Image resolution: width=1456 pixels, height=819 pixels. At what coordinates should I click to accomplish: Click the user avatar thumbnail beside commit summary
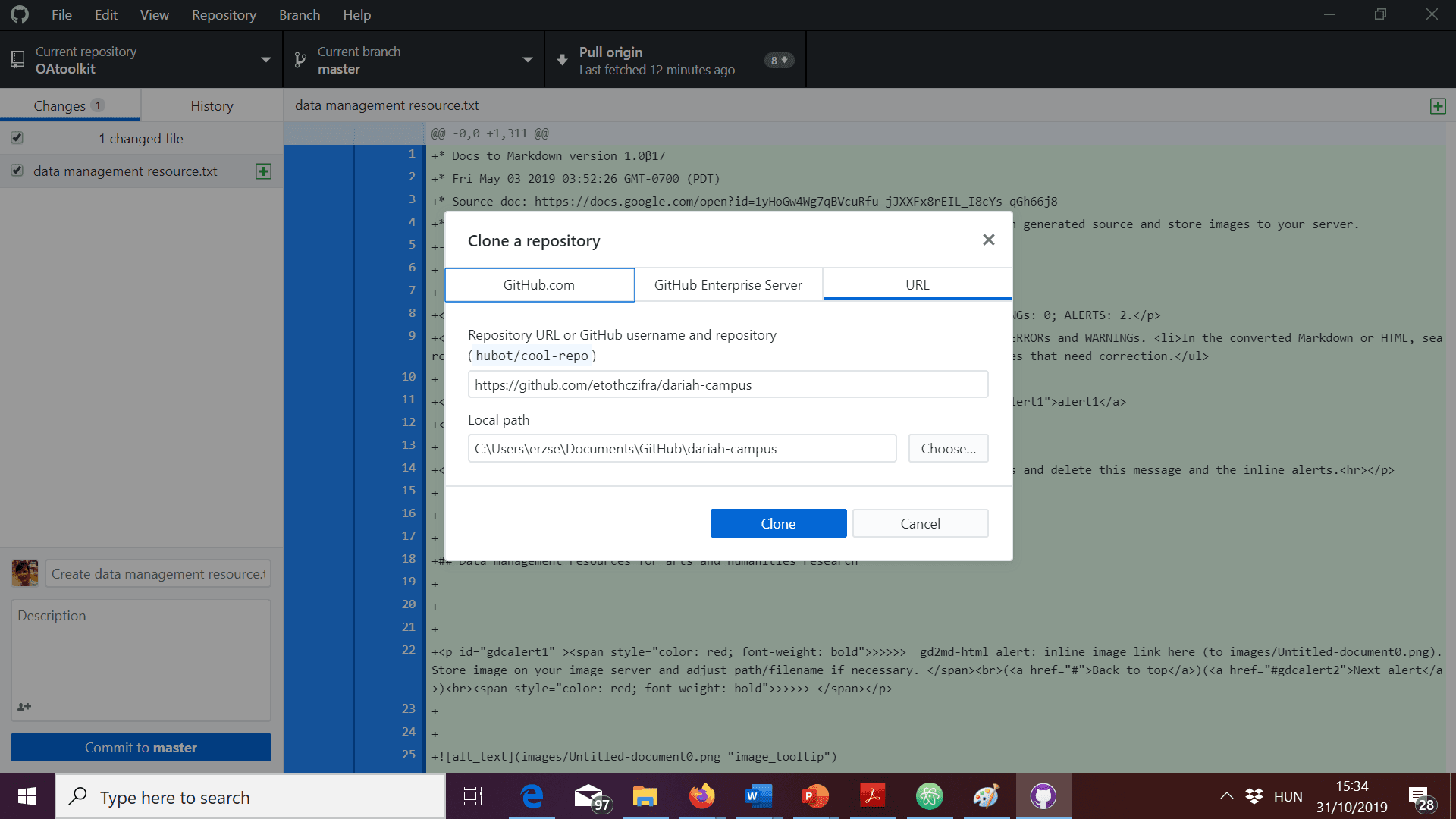point(25,573)
